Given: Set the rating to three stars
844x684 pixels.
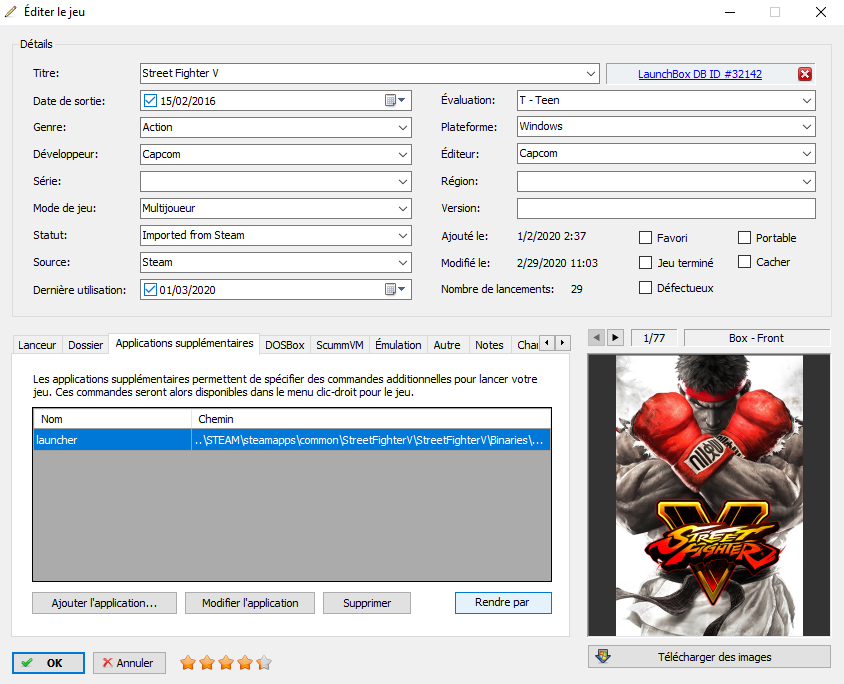Looking at the screenshot, I should (x=226, y=662).
